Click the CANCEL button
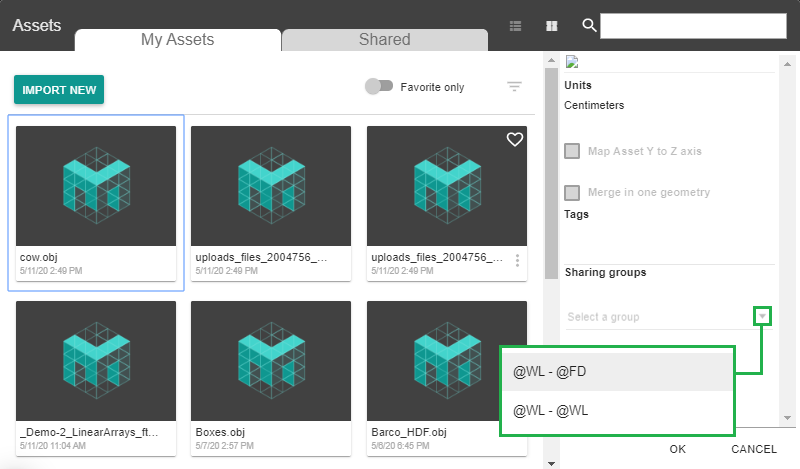 [754, 449]
